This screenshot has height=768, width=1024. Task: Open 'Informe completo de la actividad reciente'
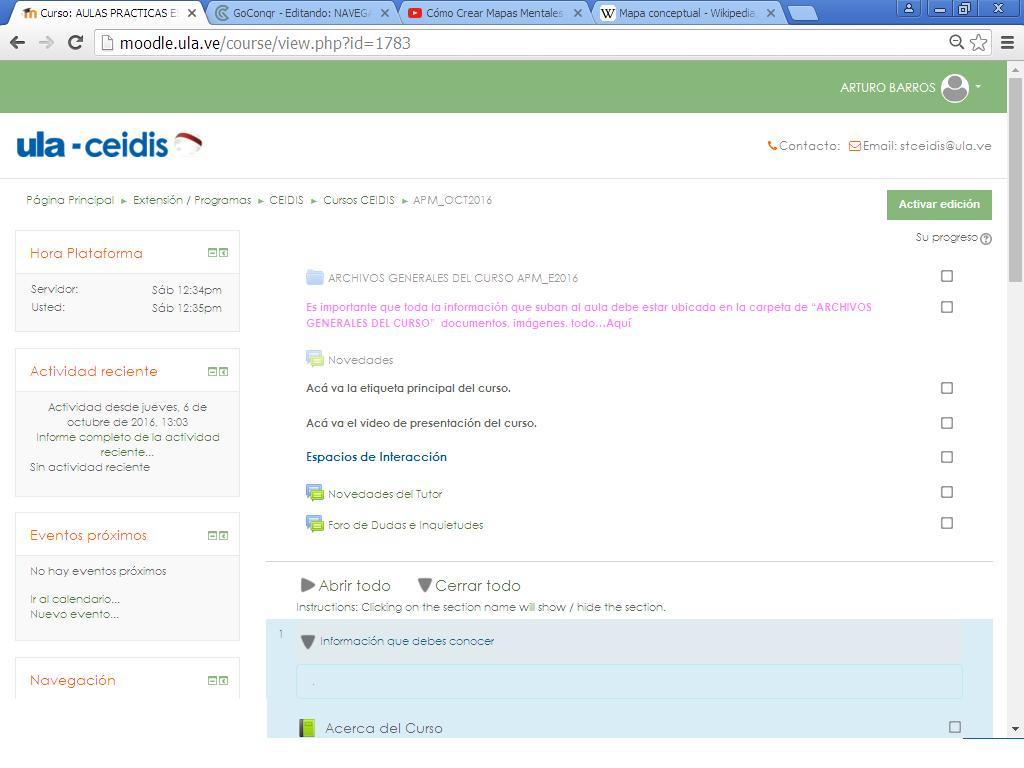(127, 444)
